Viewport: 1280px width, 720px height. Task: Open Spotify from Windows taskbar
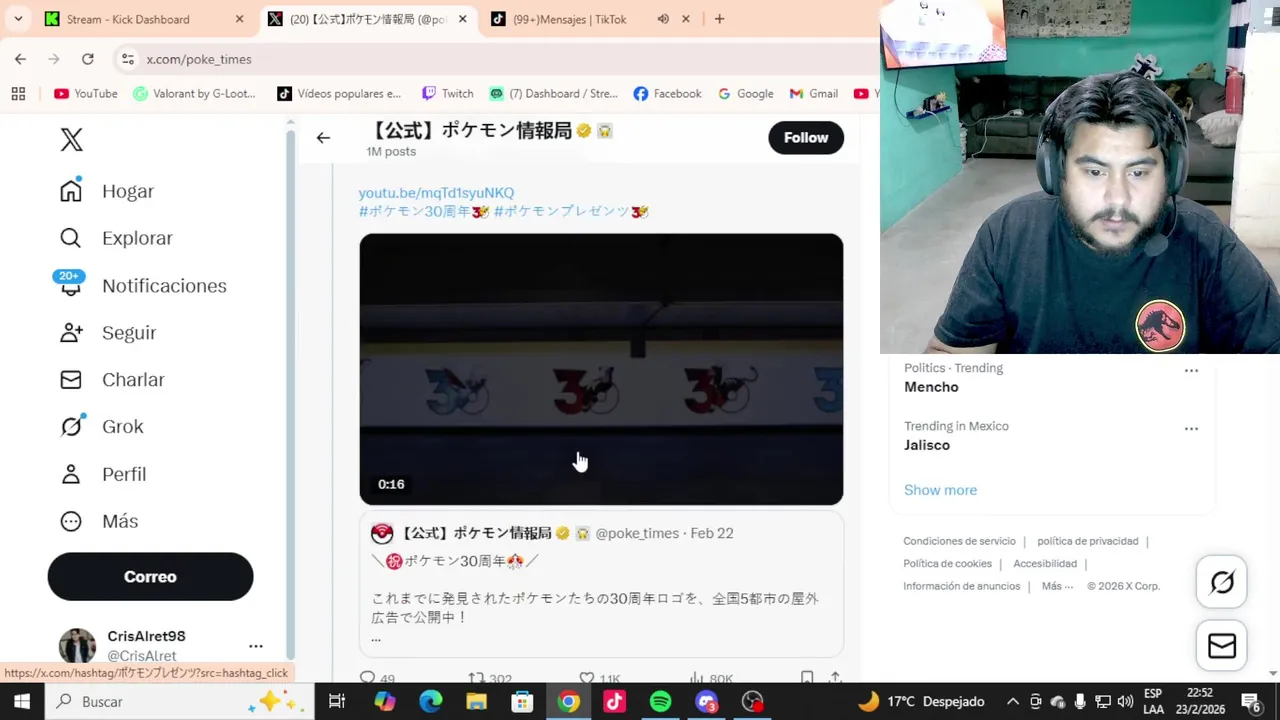660,702
